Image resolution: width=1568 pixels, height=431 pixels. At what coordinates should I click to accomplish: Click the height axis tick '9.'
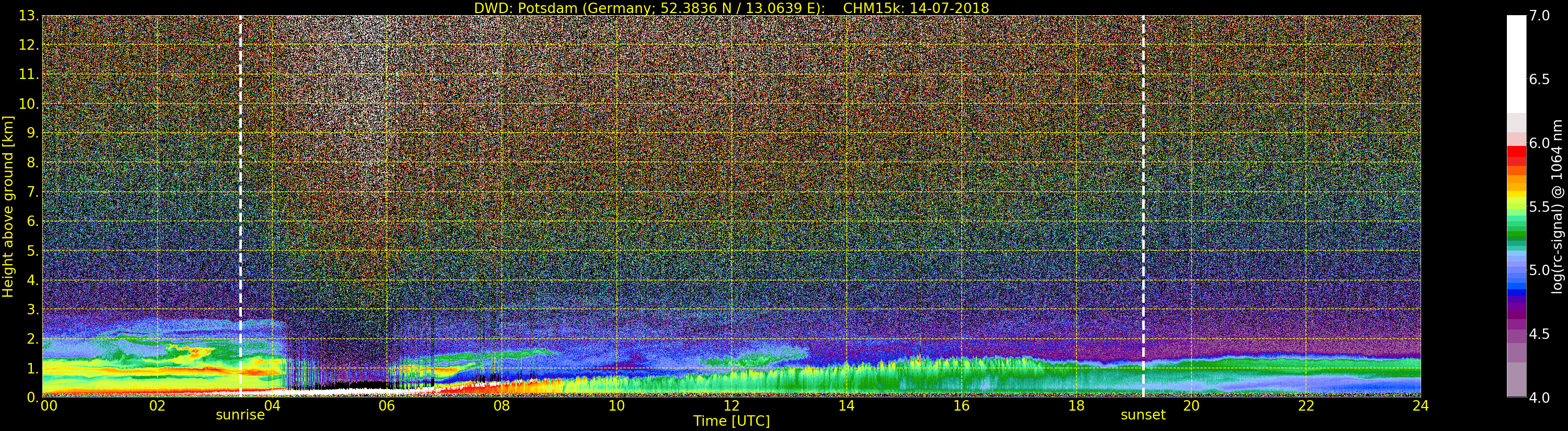coord(33,133)
